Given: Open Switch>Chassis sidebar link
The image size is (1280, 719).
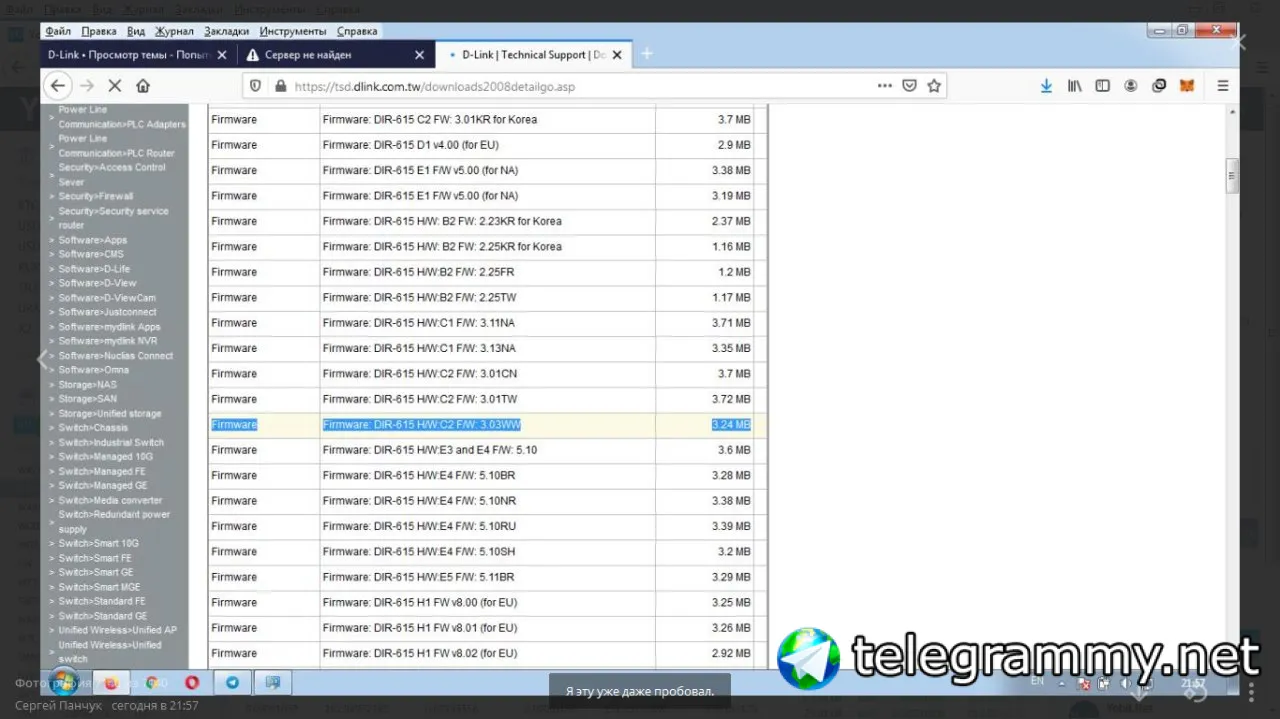Looking at the screenshot, I should tap(93, 428).
